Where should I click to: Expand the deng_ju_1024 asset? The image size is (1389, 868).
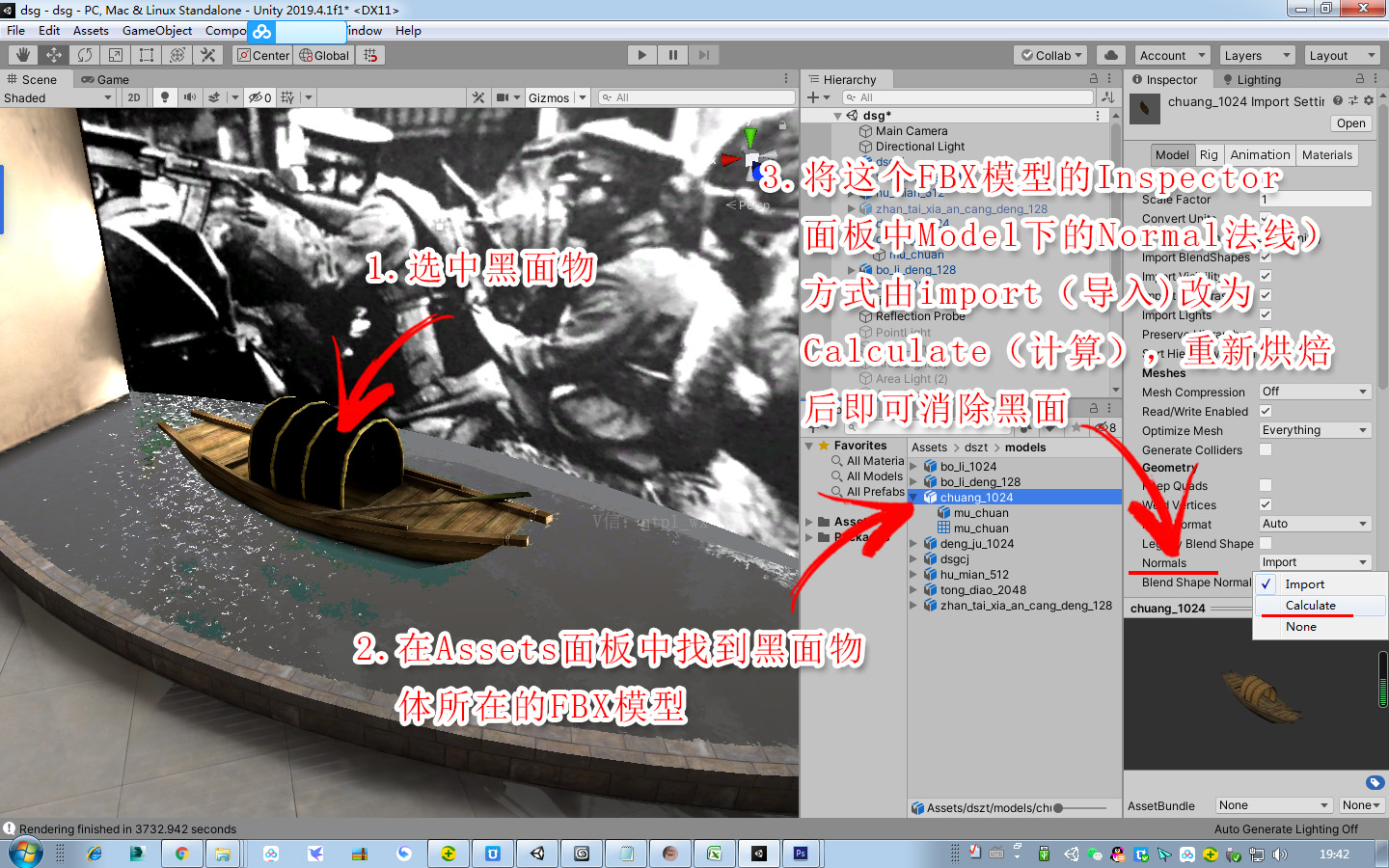point(913,544)
